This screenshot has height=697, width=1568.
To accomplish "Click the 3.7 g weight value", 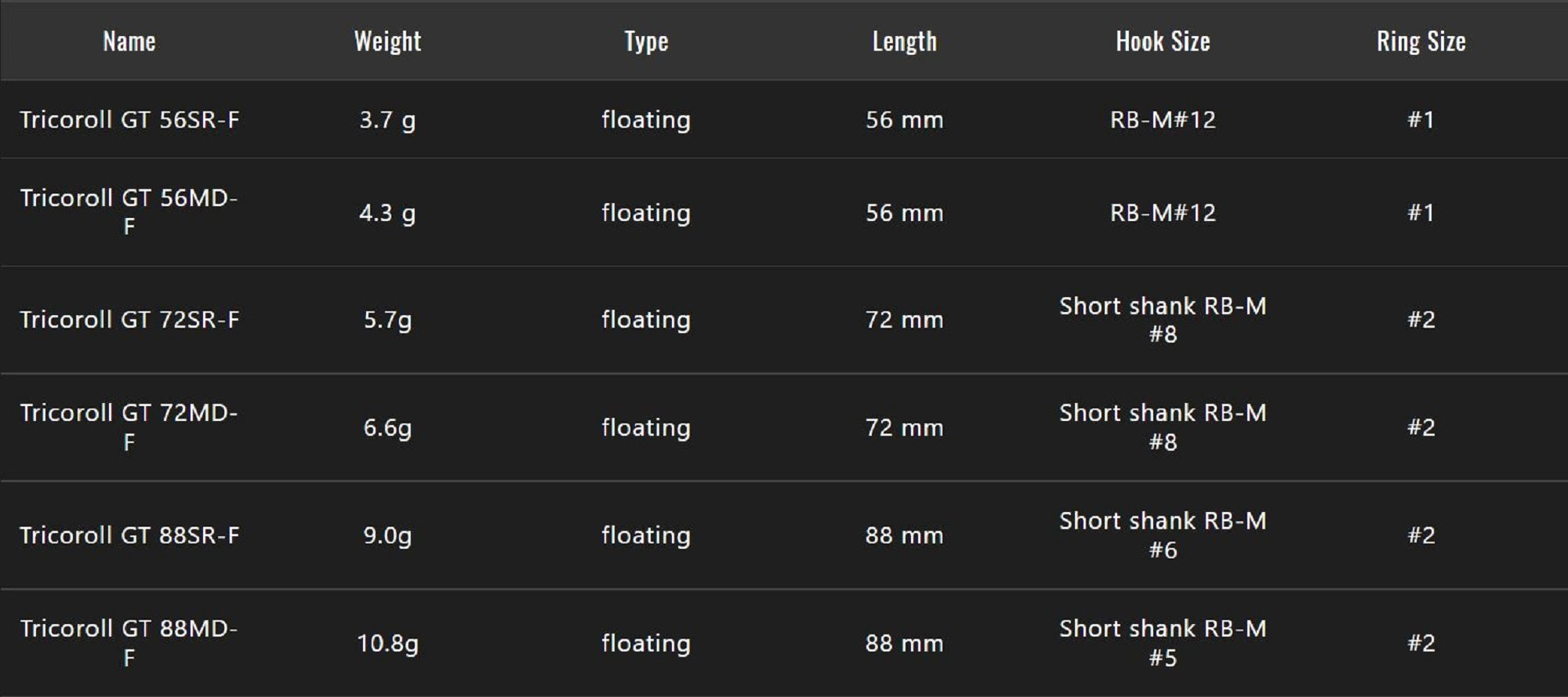I will [387, 120].
